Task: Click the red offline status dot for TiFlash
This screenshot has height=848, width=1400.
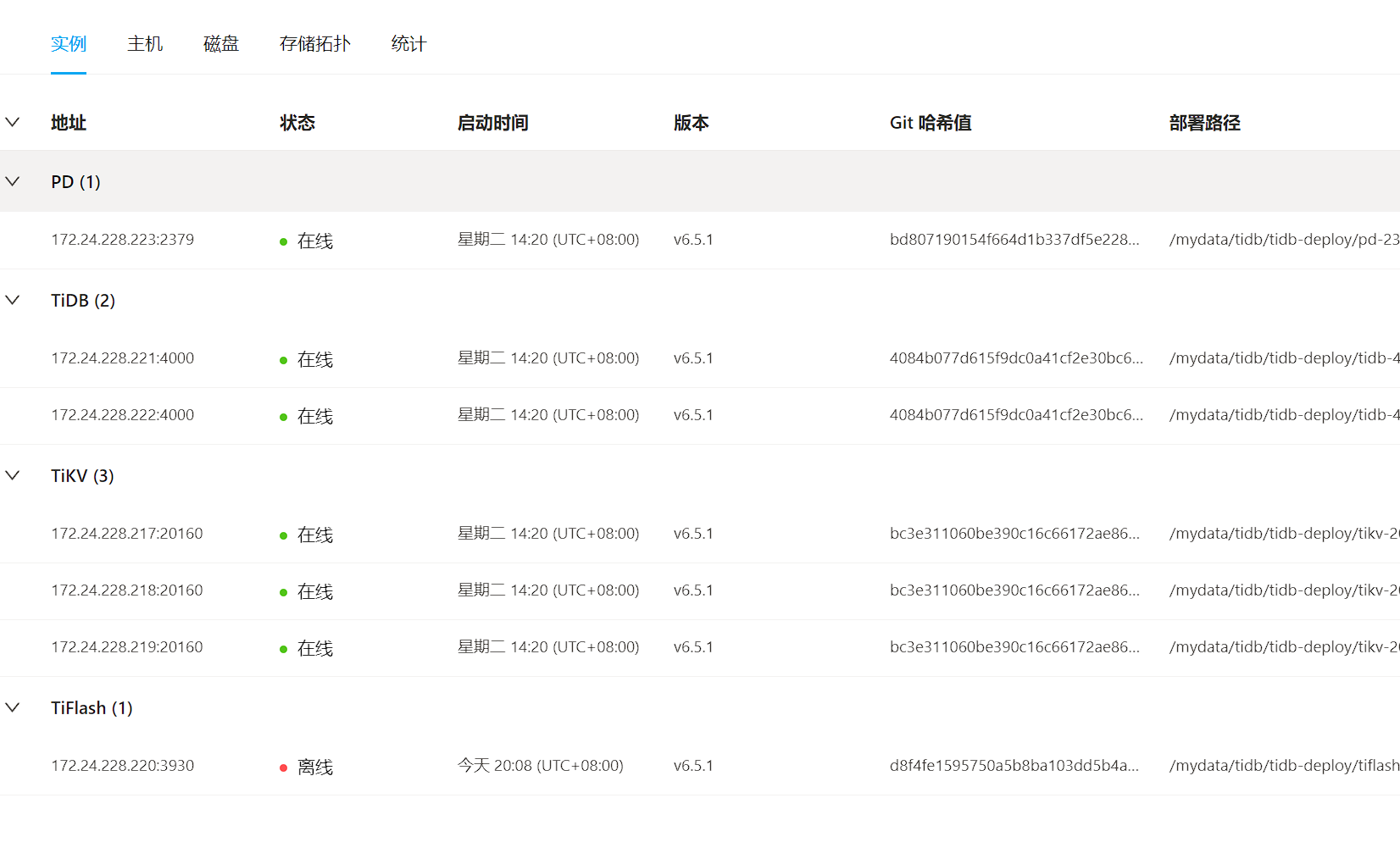Action: pyautogui.click(x=284, y=768)
